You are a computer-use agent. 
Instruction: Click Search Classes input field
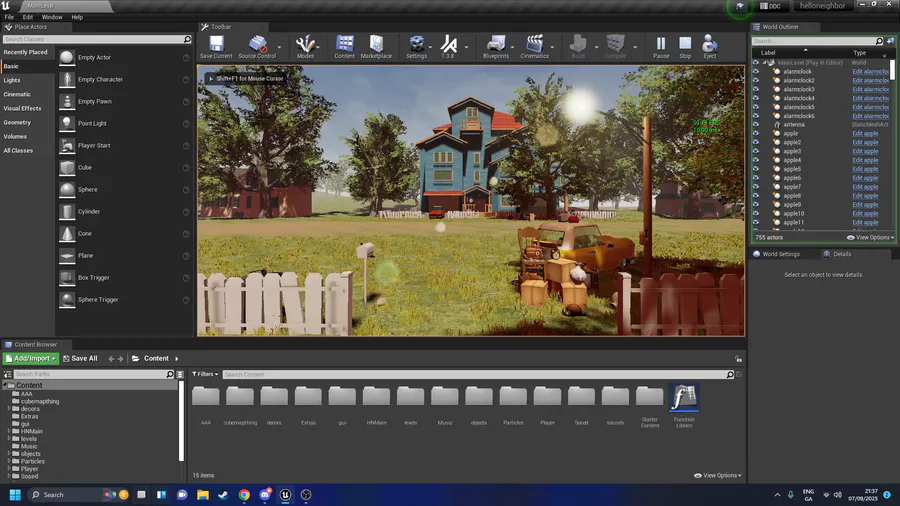click(x=96, y=39)
